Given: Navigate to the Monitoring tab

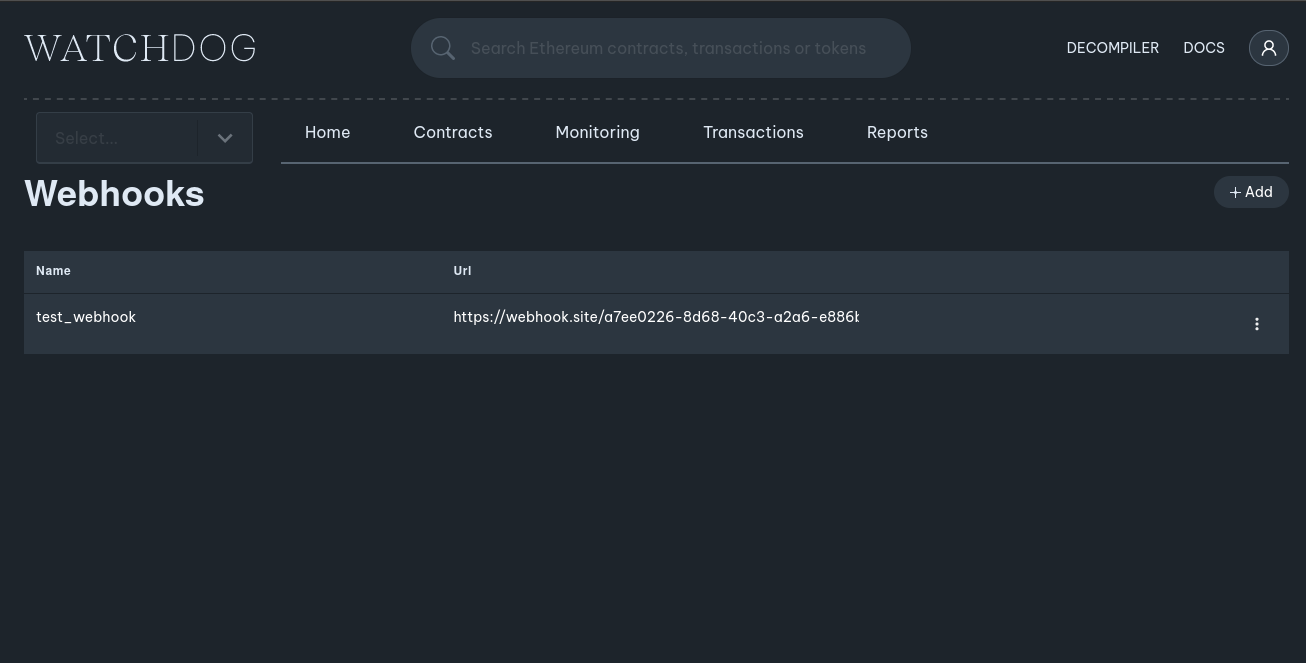Looking at the screenshot, I should pos(597,132).
